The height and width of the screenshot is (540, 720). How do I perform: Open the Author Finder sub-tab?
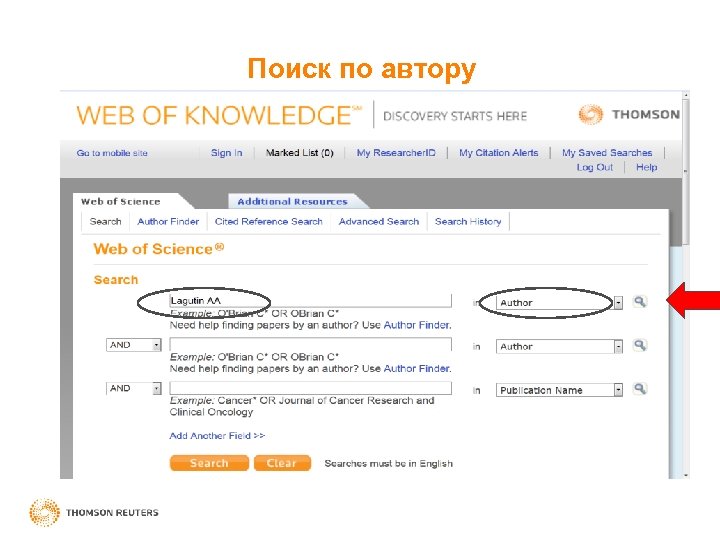168,221
